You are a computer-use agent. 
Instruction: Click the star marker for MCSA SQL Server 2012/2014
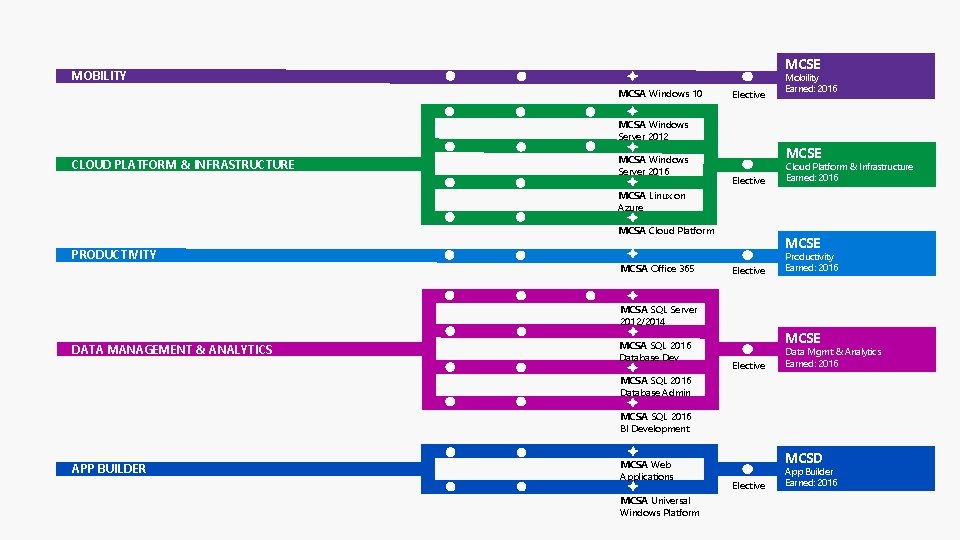(x=632, y=296)
